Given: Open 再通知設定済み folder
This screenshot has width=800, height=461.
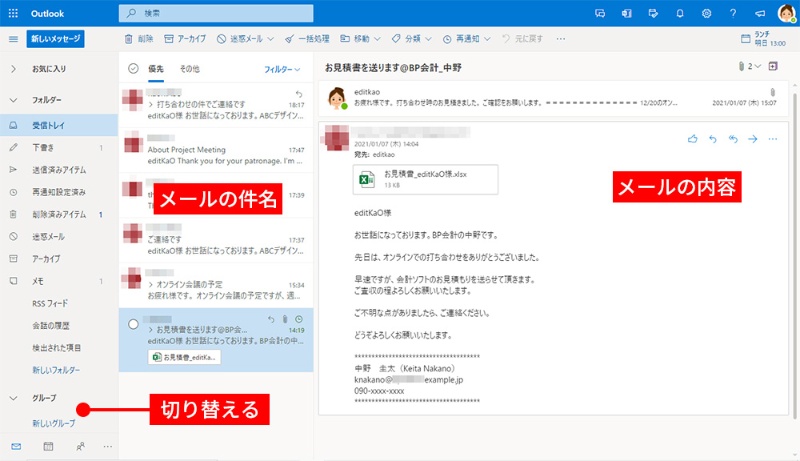Looking at the screenshot, I should (x=59, y=192).
